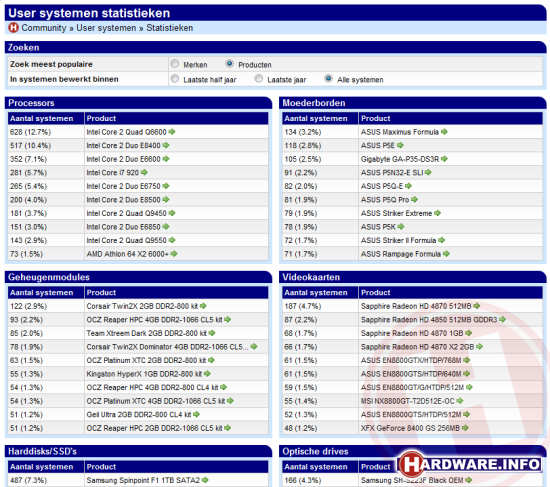Viewport: 550px width, 487px height.
Task: Click the 134 (3.2%) motherboard count cell
Action: pos(320,132)
